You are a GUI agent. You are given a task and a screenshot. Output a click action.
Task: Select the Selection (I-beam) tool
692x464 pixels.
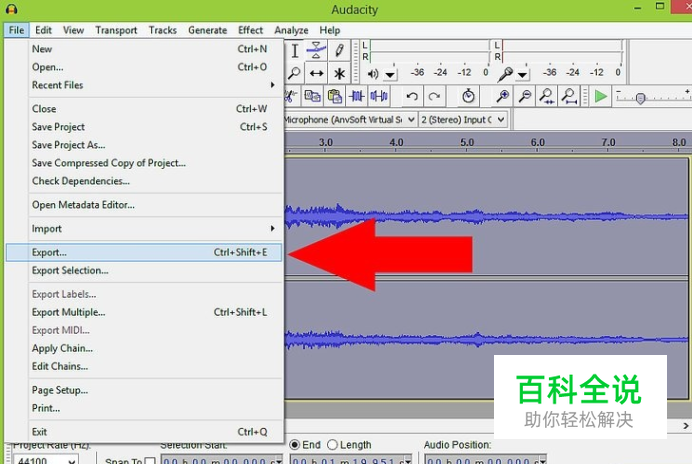(295, 51)
